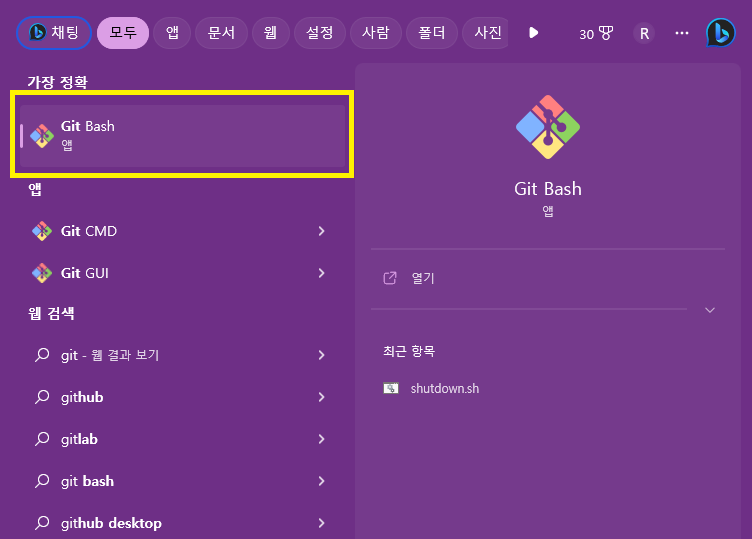Click the Git GUI app icon
This screenshot has height=539, width=752.
pos(42,273)
